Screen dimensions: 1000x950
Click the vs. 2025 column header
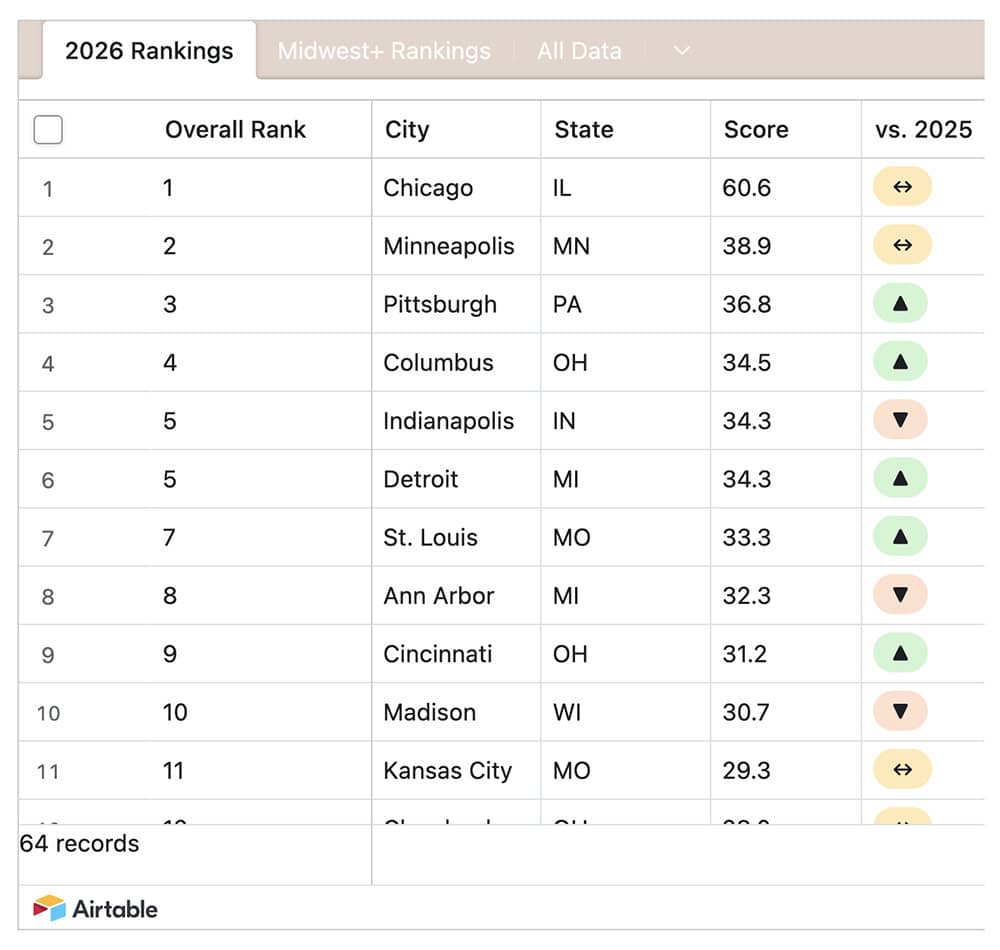(x=923, y=129)
